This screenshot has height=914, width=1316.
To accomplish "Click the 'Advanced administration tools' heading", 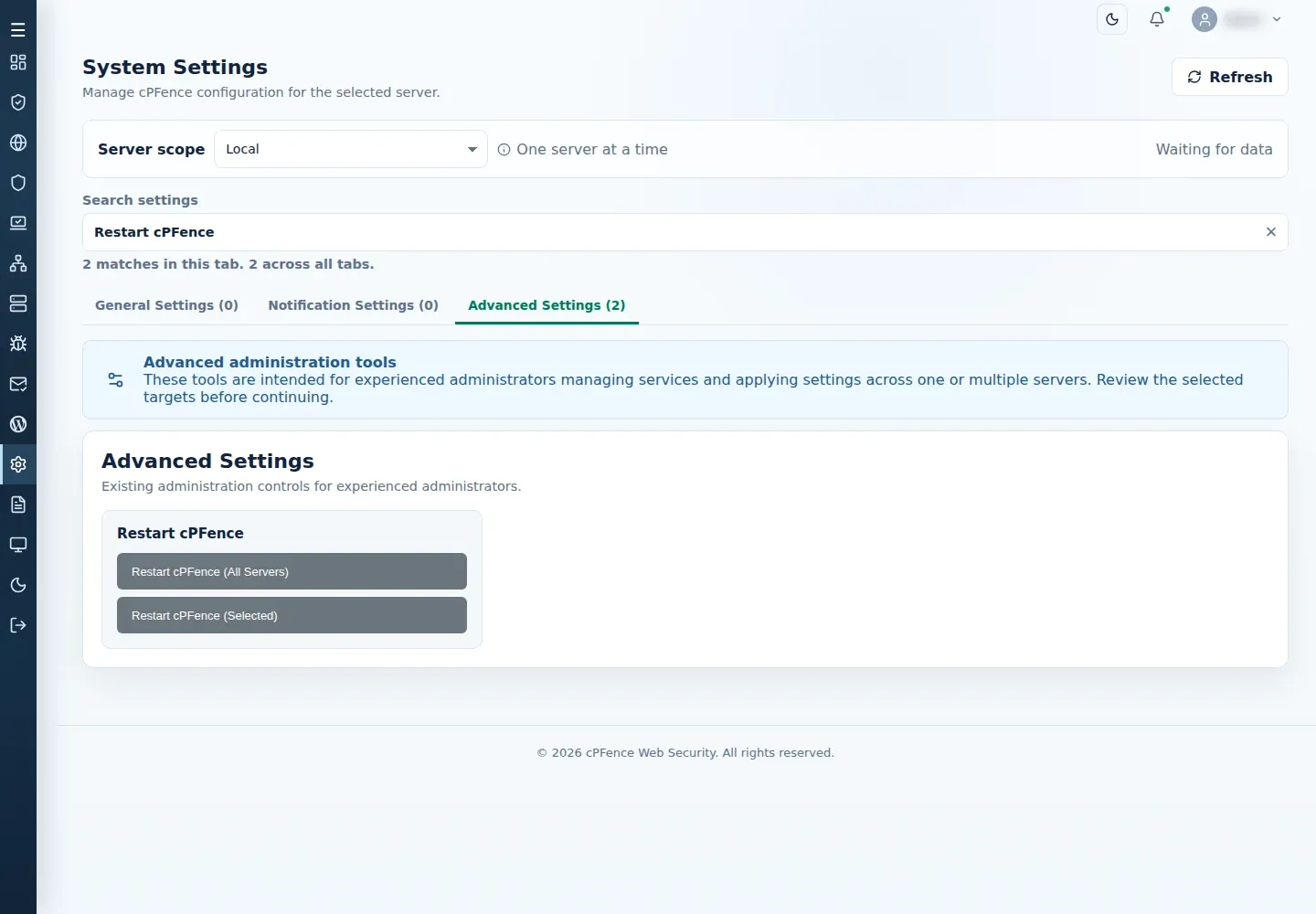I will 270,362.
